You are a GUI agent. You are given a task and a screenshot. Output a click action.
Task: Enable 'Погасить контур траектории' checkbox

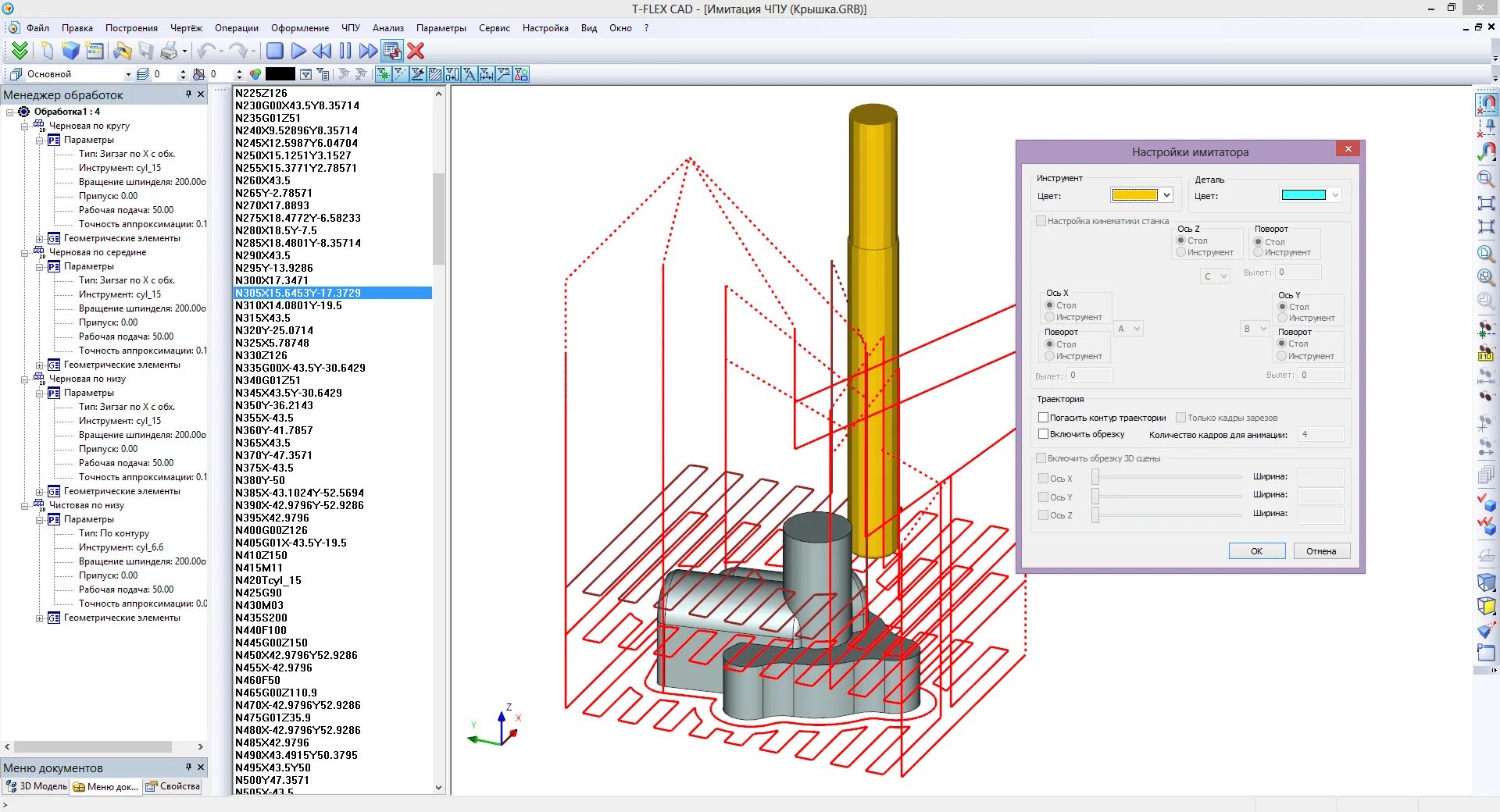click(1043, 418)
